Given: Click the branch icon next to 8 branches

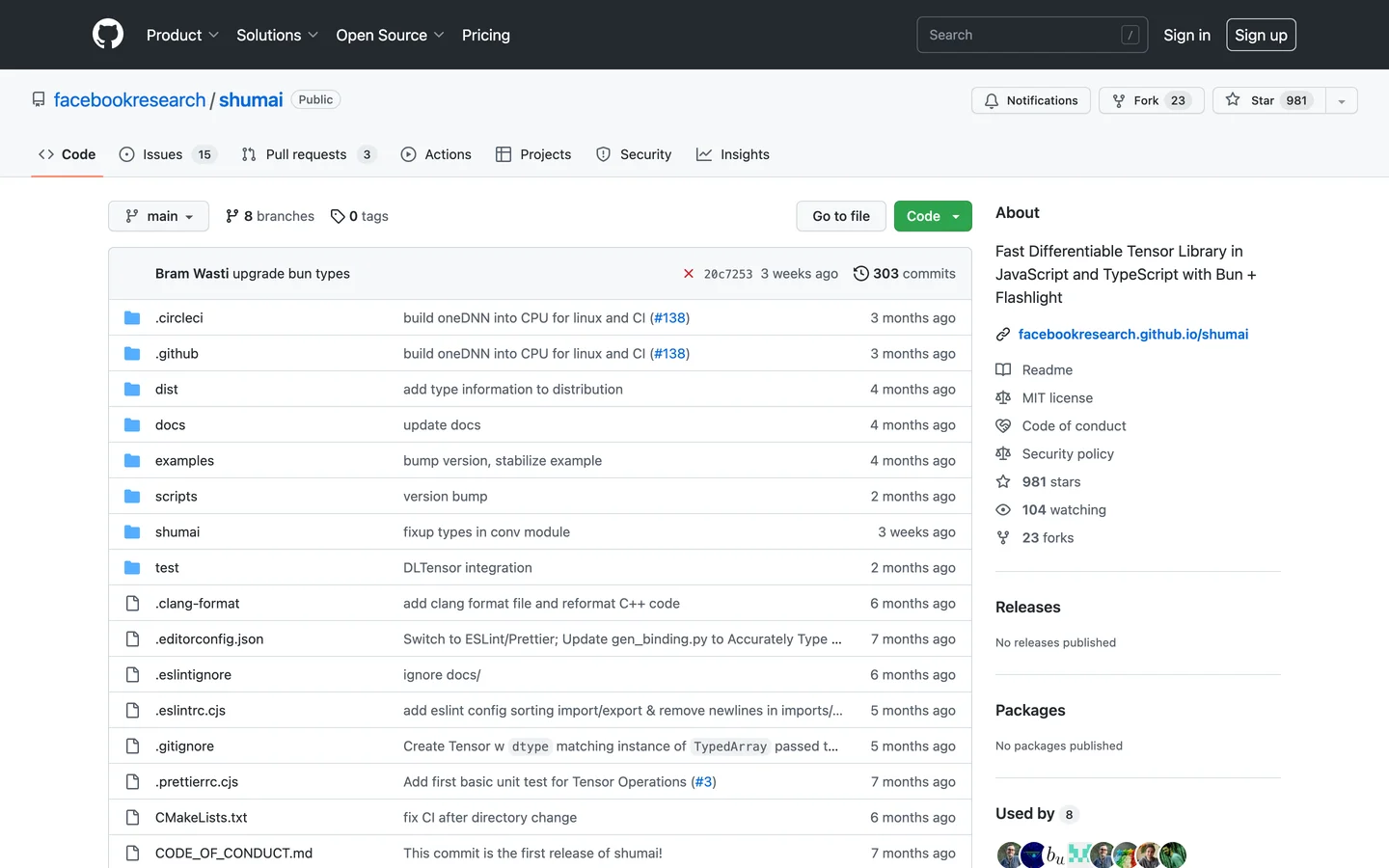Looking at the screenshot, I should pyautogui.click(x=232, y=216).
